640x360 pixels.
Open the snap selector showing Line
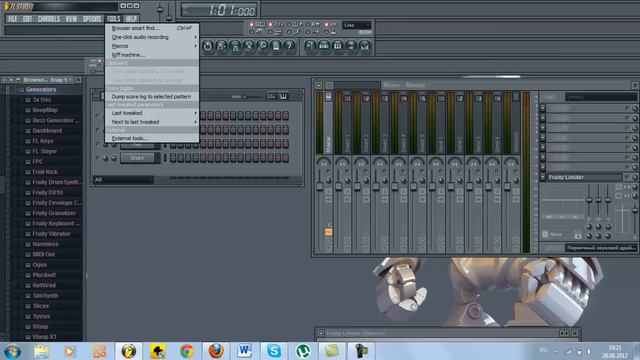tap(357, 25)
